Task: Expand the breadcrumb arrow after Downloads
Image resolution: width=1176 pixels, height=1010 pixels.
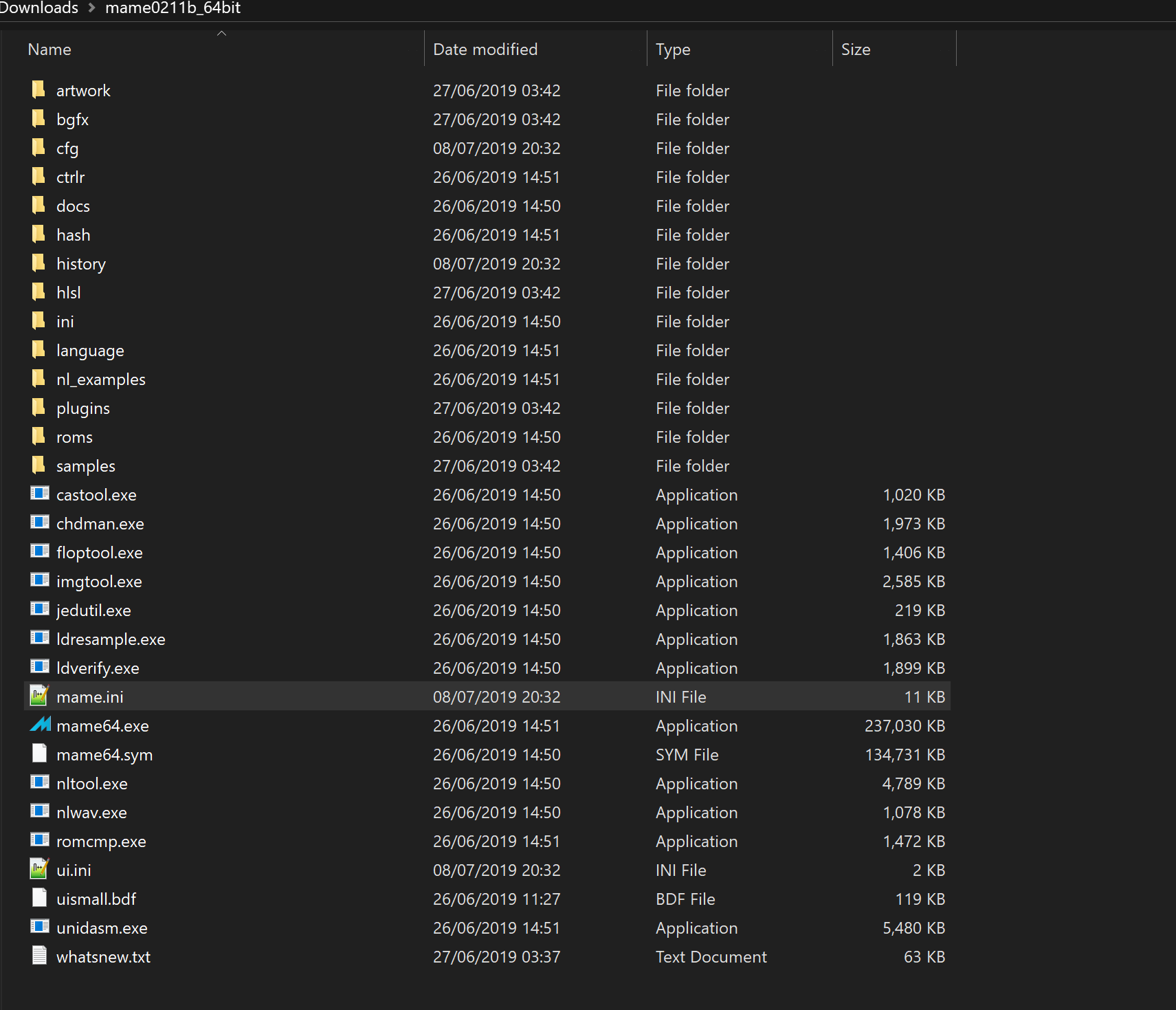Action: point(91,8)
